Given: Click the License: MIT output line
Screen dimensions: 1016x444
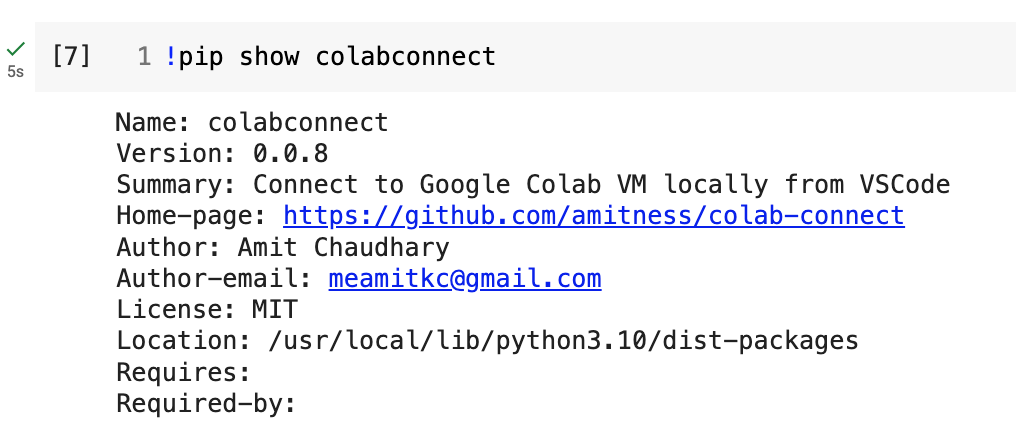Looking at the screenshot, I should 207,310.
